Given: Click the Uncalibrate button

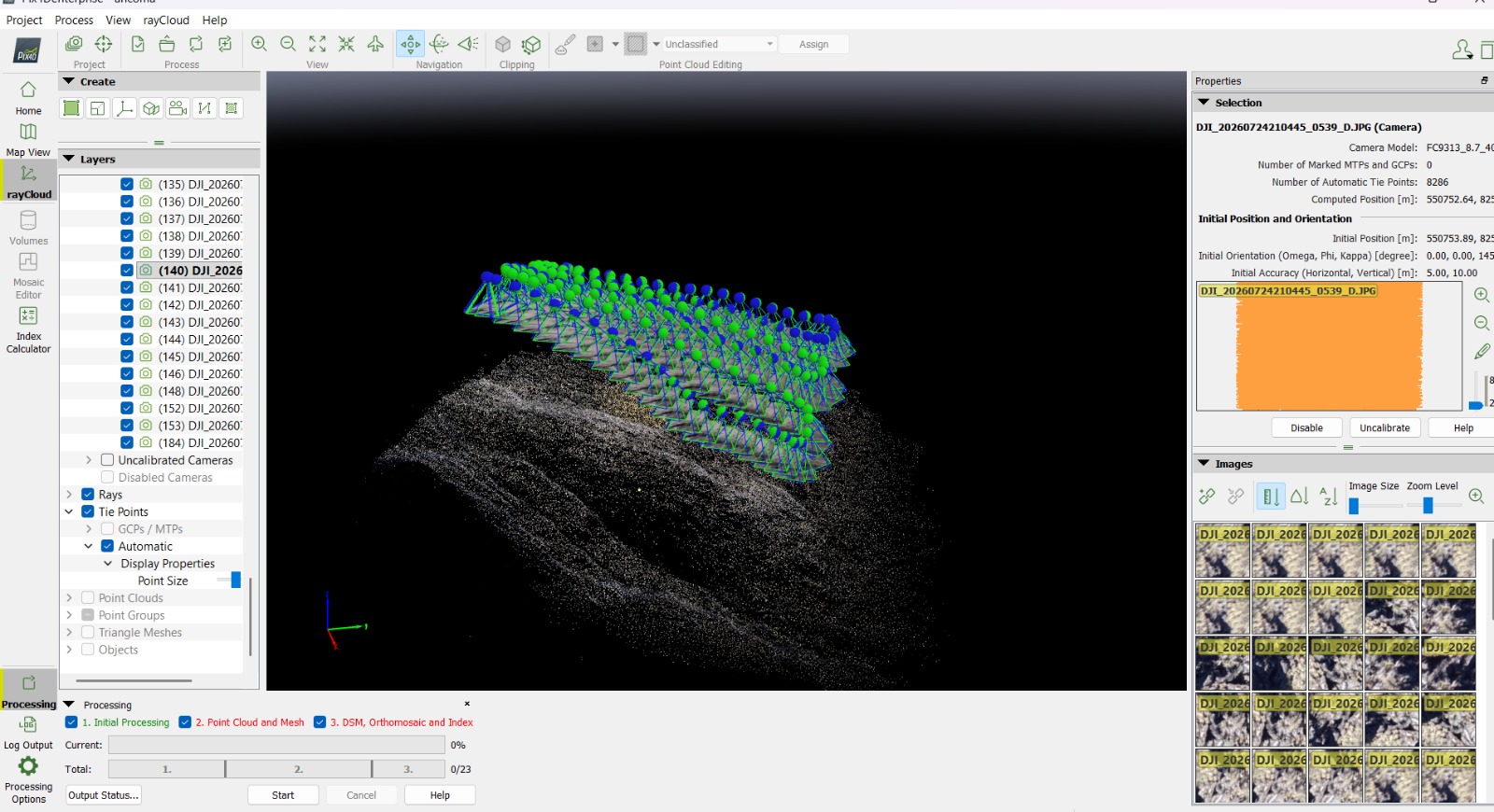Looking at the screenshot, I should (x=1385, y=427).
